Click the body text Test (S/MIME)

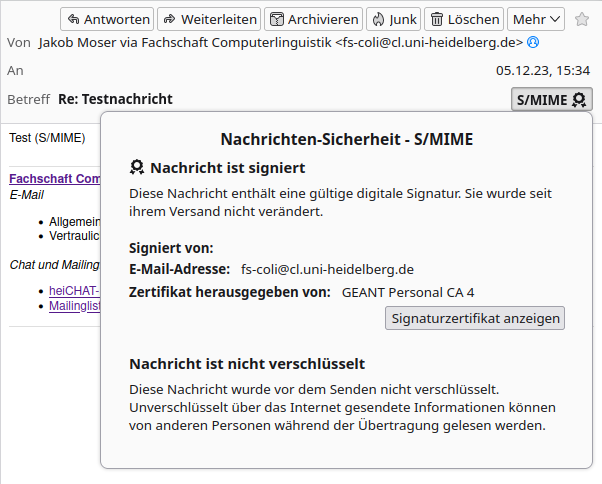click(47, 138)
